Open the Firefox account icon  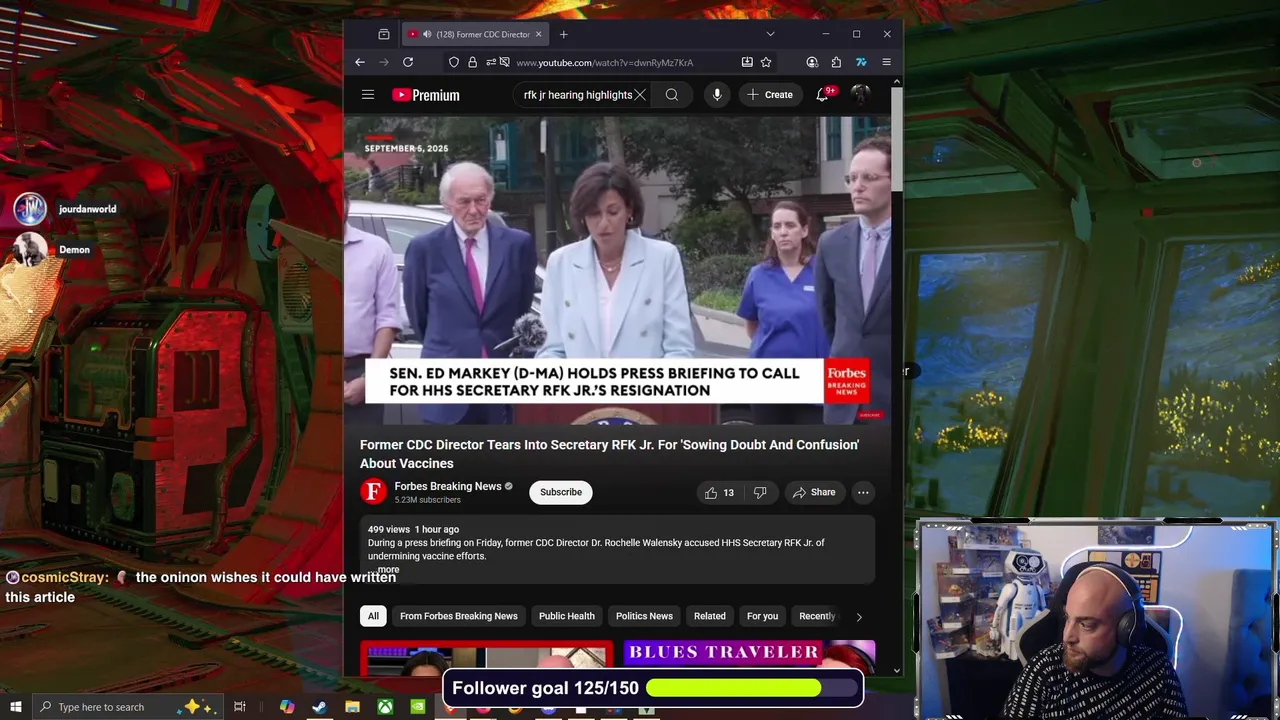pyautogui.click(x=811, y=62)
